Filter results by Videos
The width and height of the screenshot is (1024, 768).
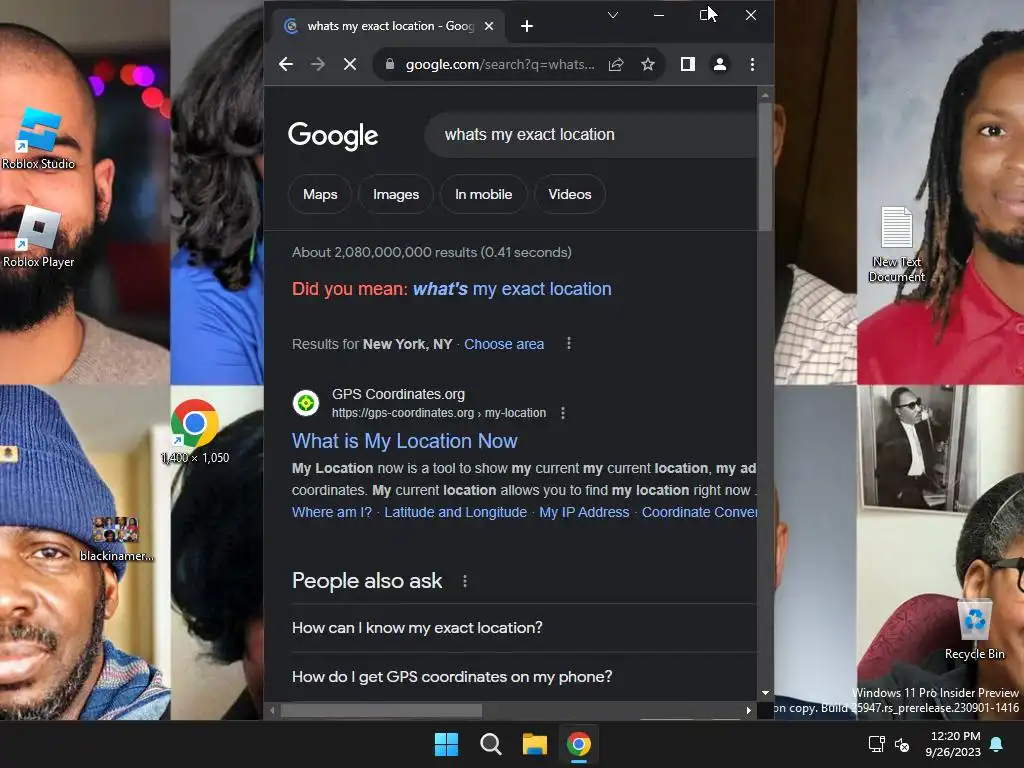point(569,194)
